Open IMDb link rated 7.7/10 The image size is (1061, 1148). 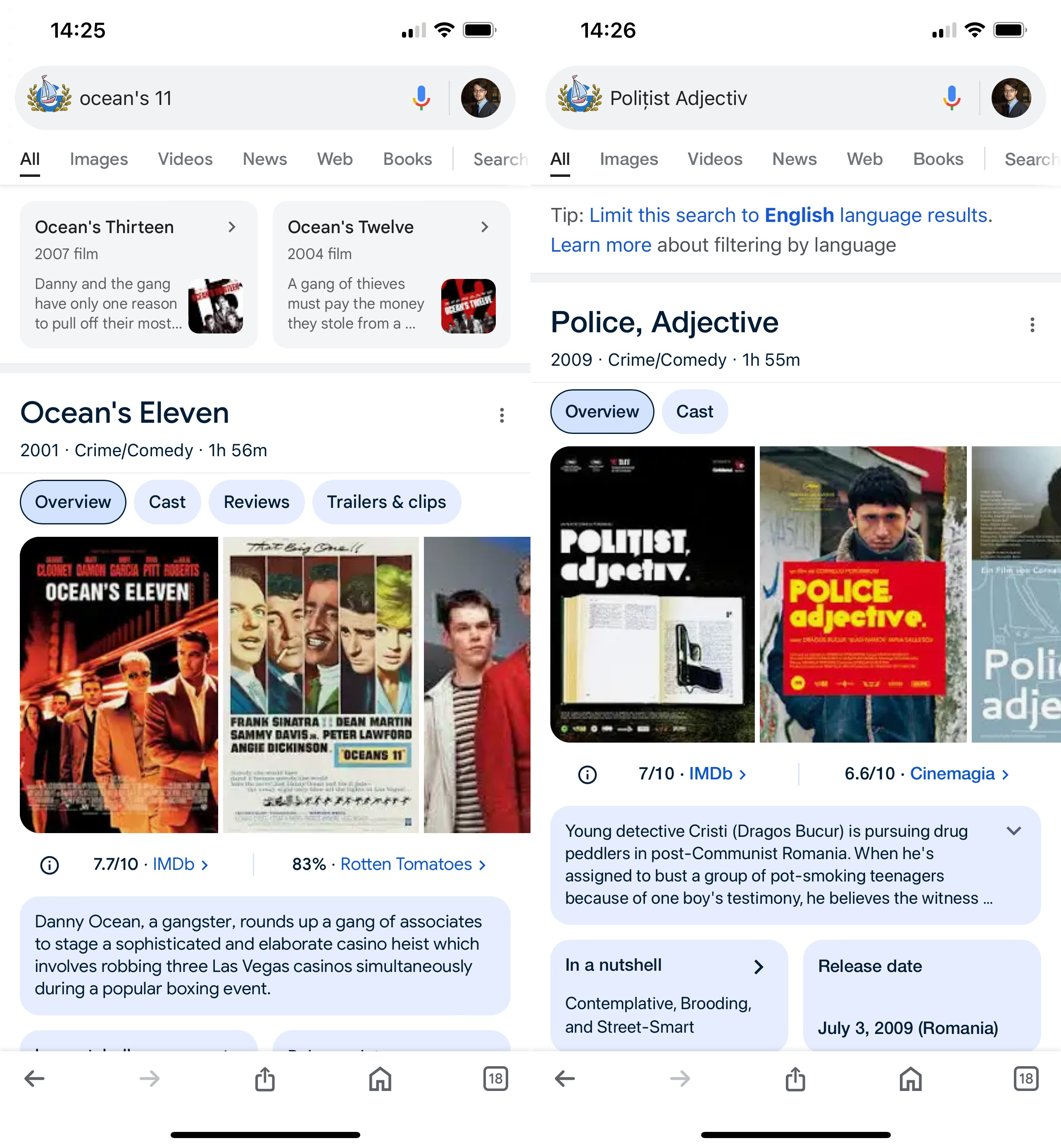coord(180,865)
